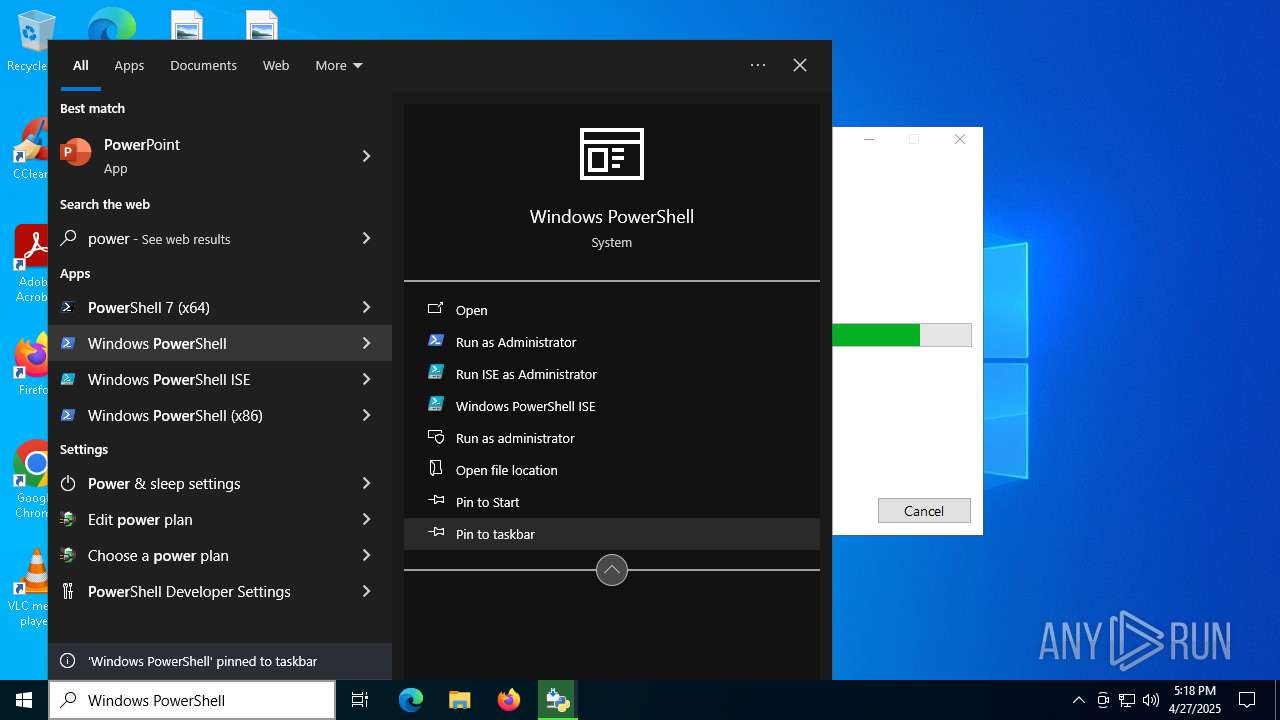Expand the Windows PowerShell (x86) chevron
1280x720 pixels.
coord(367,415)
